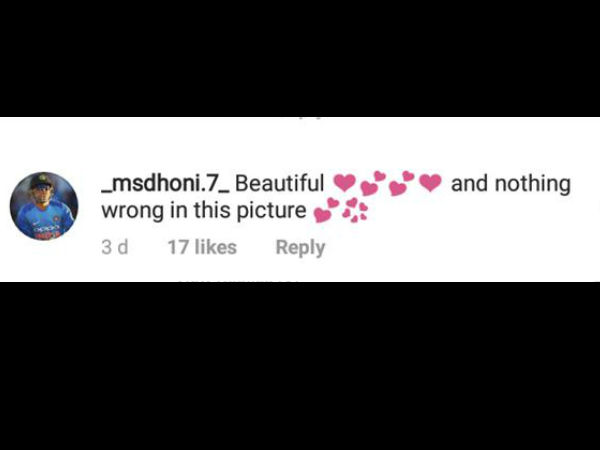Click the last pink heart before 'and nothing'

[x=430, y=183]
